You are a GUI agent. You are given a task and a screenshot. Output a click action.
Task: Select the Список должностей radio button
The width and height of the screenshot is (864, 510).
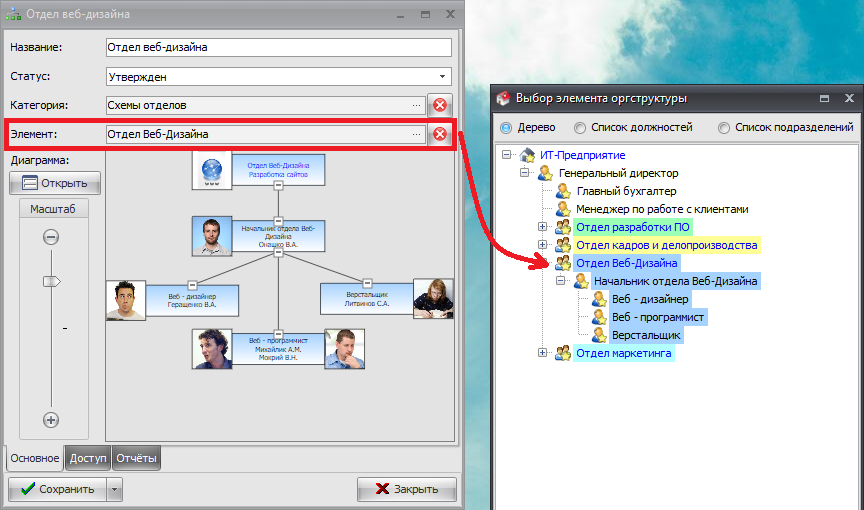click(x=580, y=128)
